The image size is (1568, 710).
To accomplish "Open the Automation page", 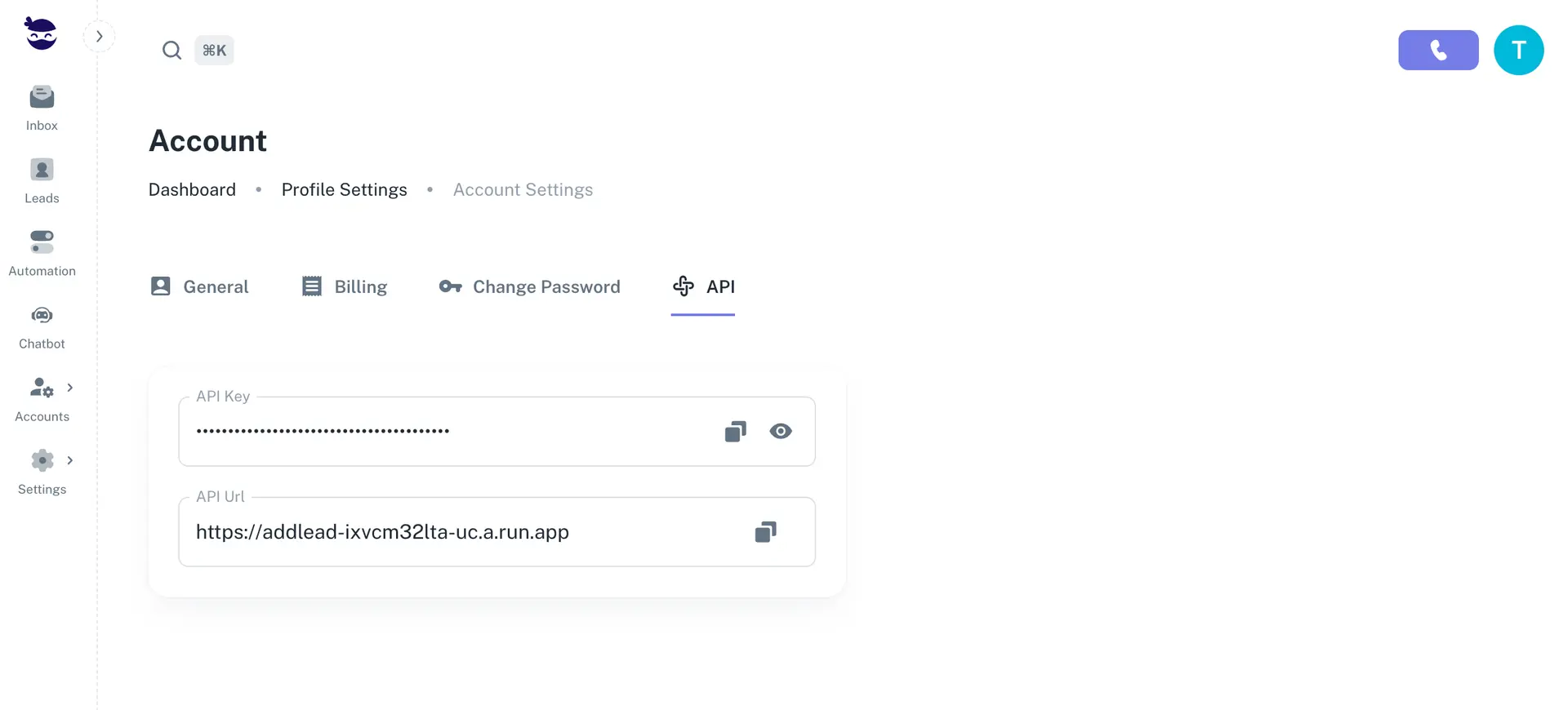I will click(x=42, y=253).
